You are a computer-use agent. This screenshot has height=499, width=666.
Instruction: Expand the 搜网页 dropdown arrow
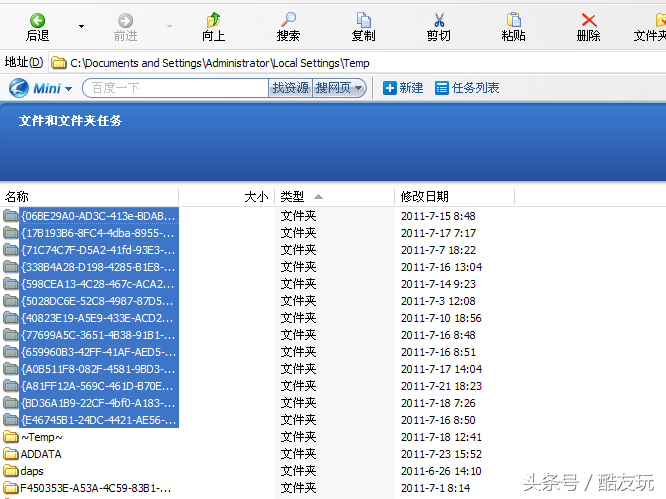coord(359,88)
